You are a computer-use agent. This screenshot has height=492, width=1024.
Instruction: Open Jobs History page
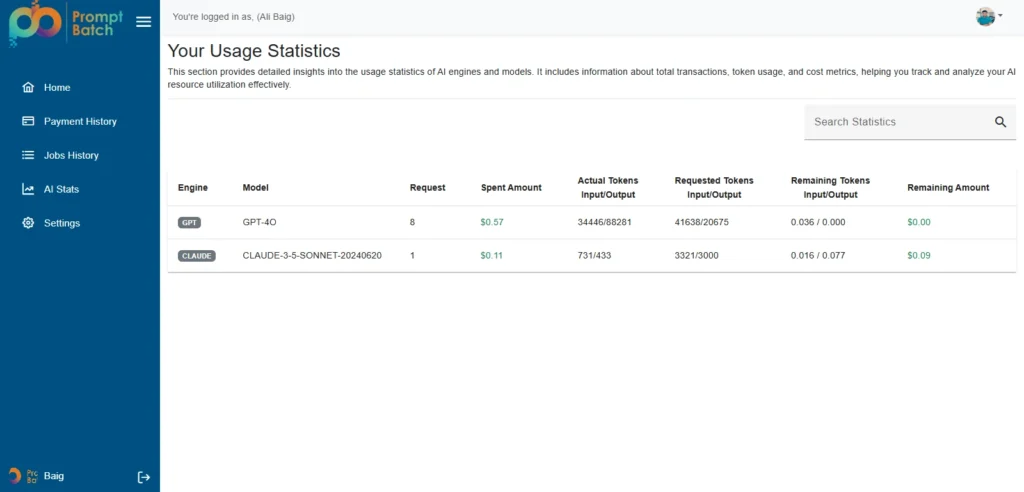71,156
